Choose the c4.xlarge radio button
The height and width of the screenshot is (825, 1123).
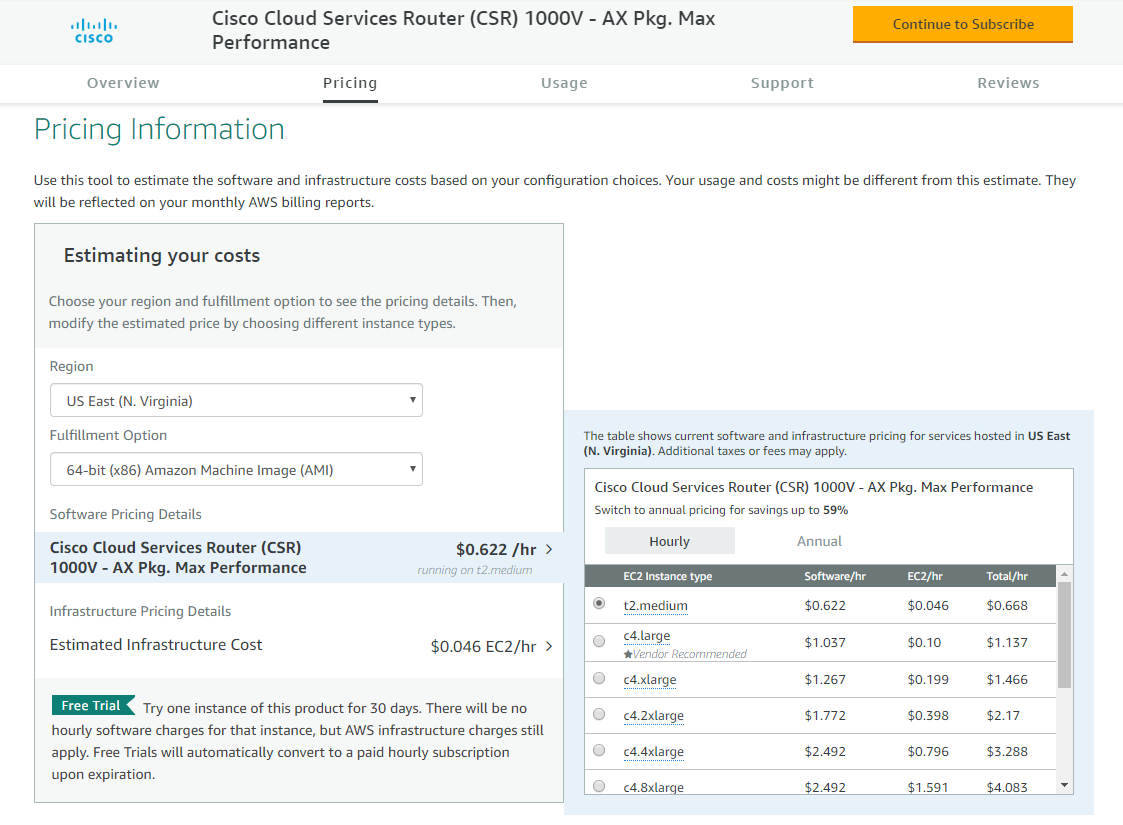point(599,678)
